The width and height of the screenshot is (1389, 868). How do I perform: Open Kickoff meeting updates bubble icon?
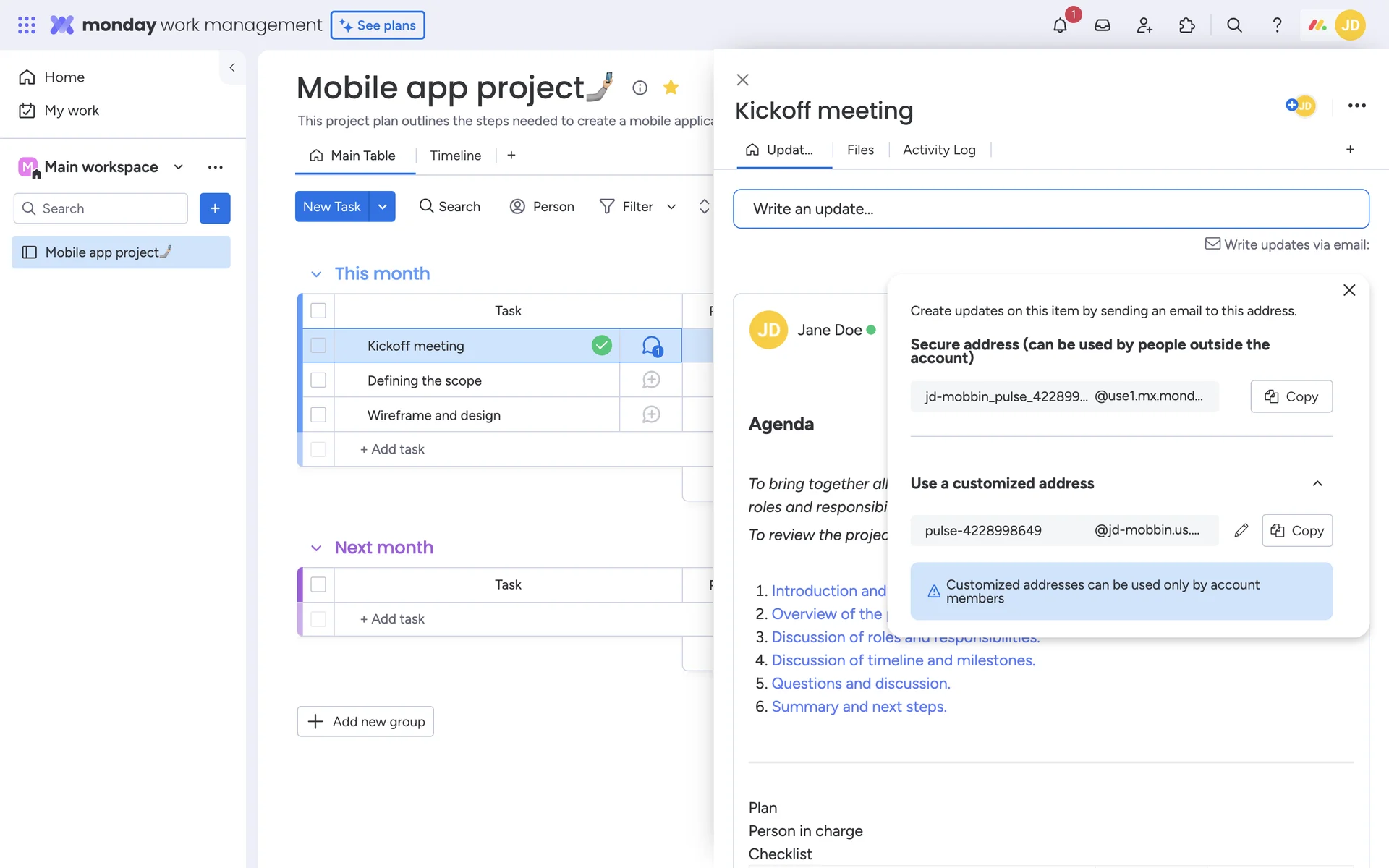651,346
